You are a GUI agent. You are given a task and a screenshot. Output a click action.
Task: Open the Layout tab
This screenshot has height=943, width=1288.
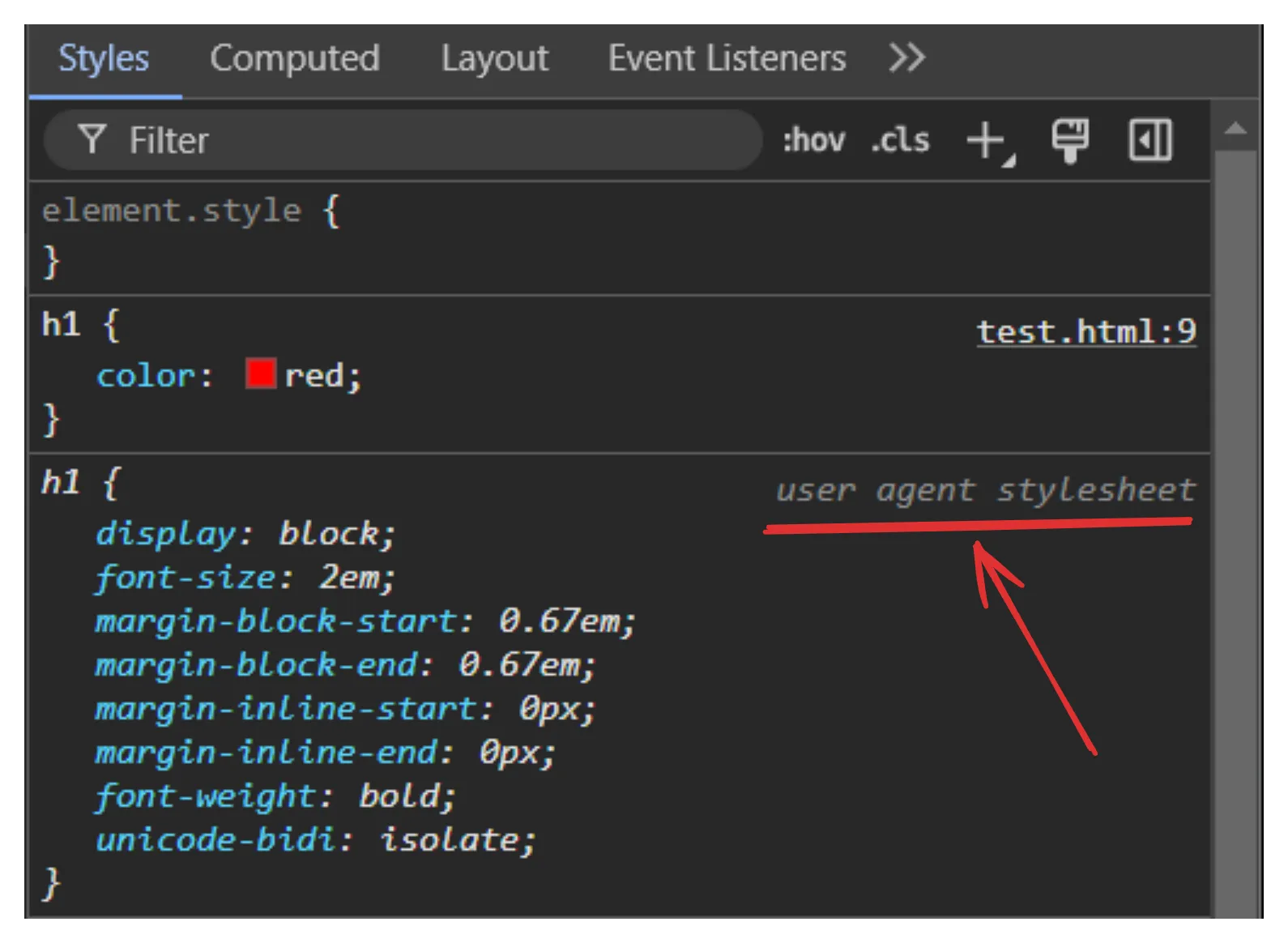coord(494,58)
